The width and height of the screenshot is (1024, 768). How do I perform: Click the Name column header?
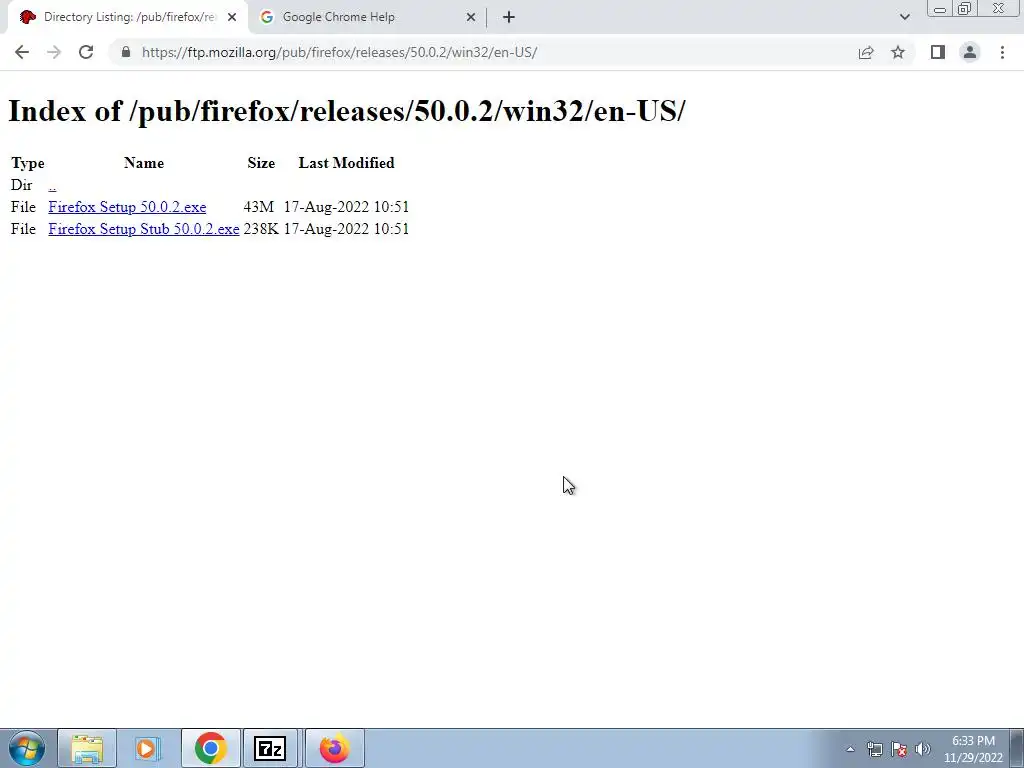click(144, 163)
